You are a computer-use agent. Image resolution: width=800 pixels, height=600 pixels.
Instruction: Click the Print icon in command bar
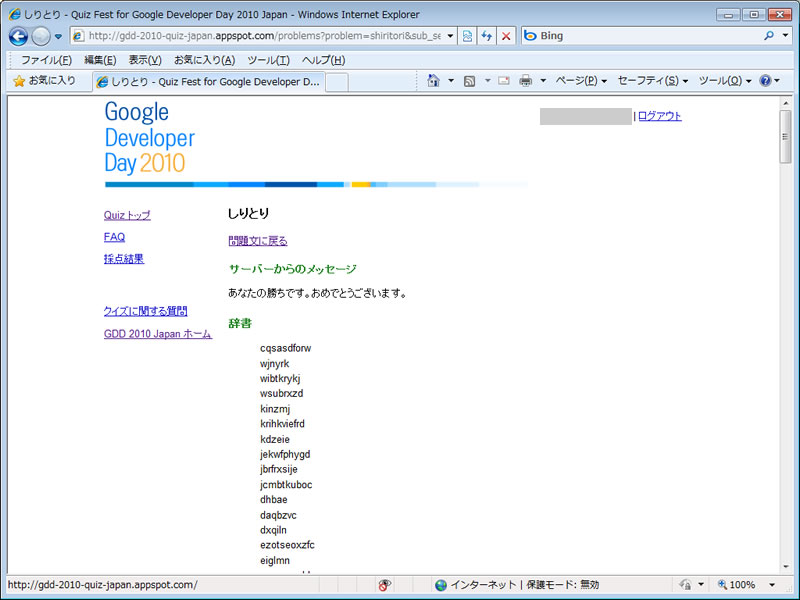[x=526, y=81]
